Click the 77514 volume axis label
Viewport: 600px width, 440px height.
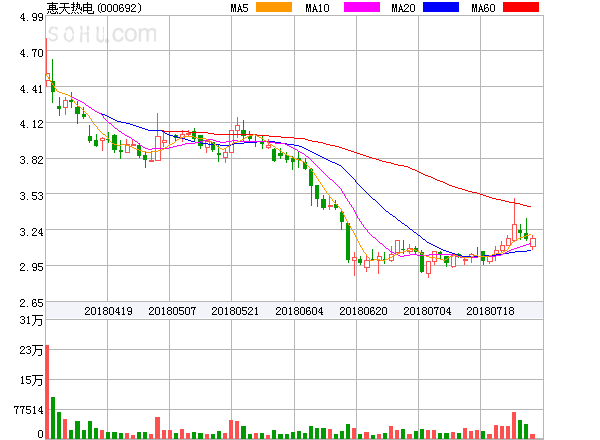coord(29,410)
